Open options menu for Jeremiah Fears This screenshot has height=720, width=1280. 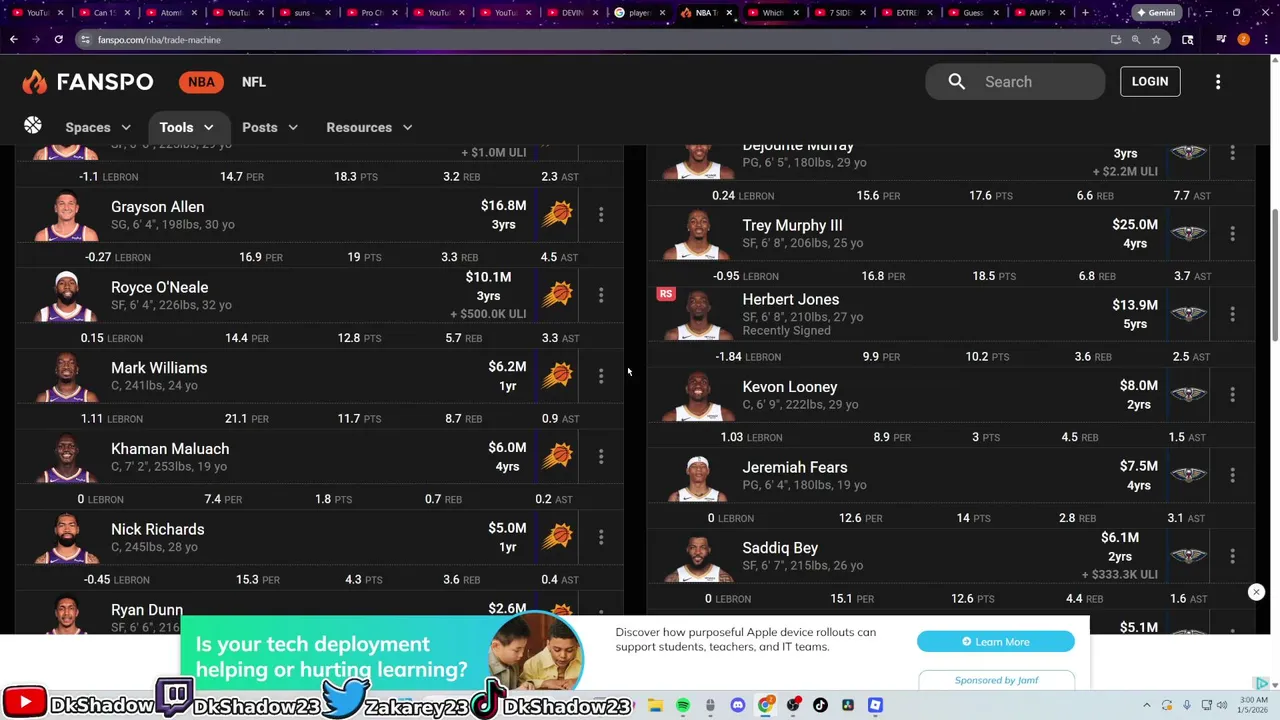tap(1232, 475)
